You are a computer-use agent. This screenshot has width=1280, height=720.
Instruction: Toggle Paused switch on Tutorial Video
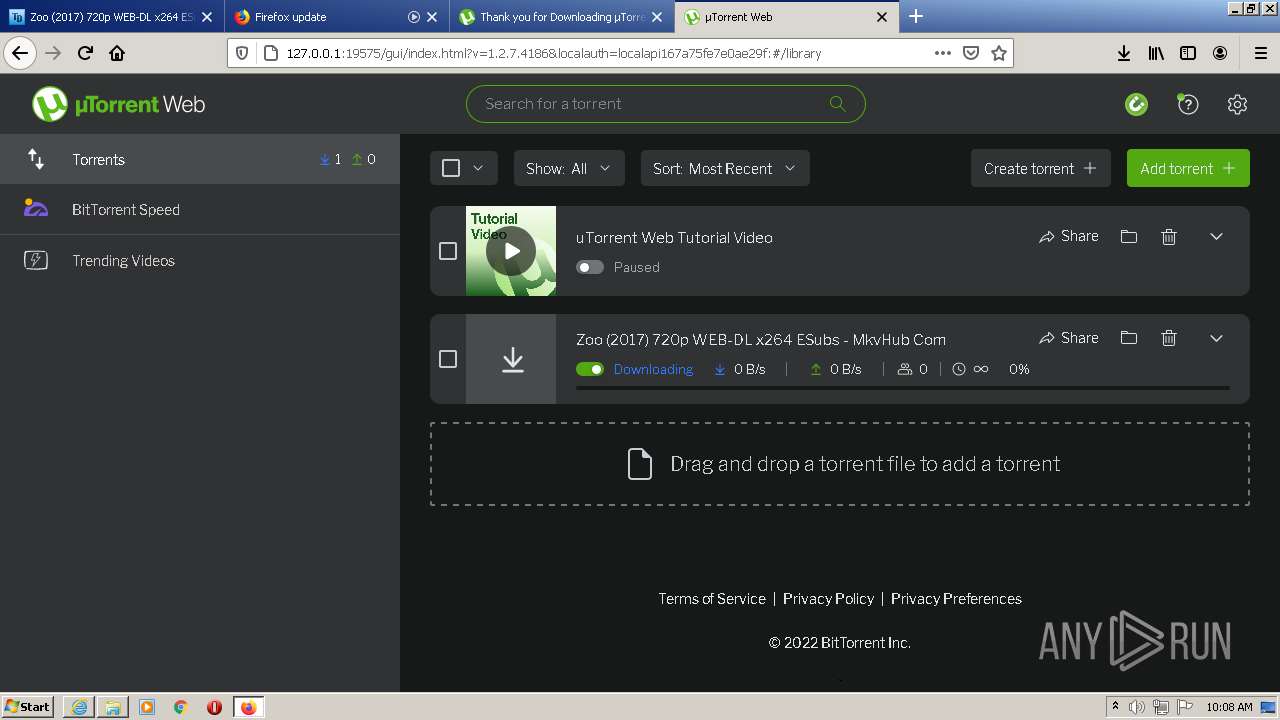coord(590,267)
